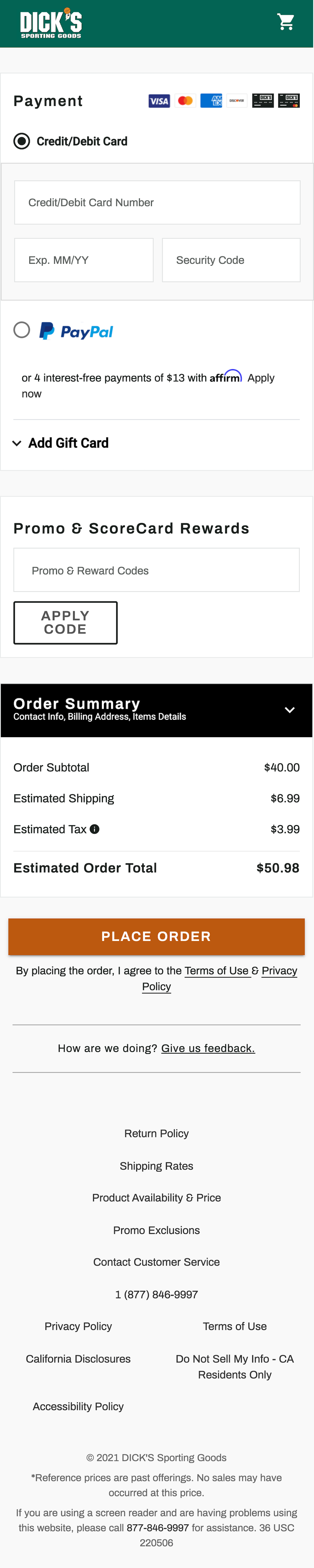Screen dimensions: 314x1568
Task: Expand the Add Gift Card section
Action: (61, 443)
